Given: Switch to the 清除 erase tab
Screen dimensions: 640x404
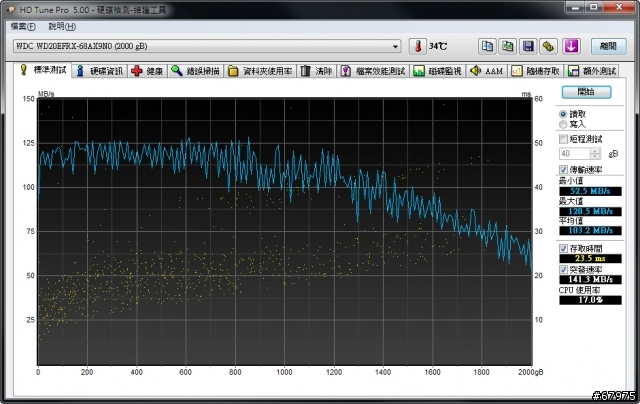Looking at the screenshot, I should (317, 71).
